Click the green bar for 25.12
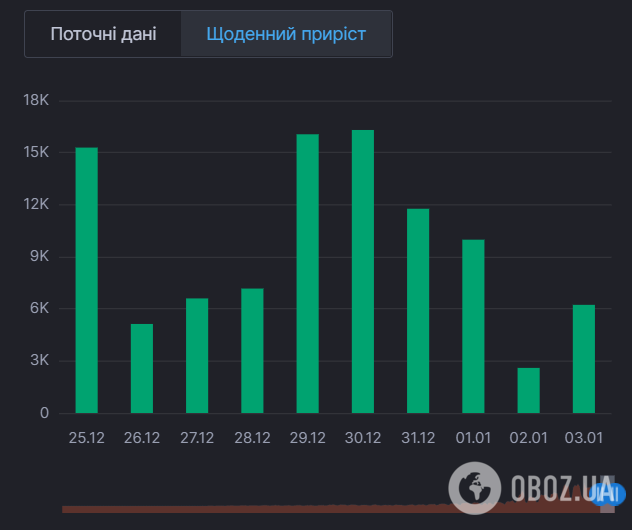632x530 pixels. coord(87,280)
